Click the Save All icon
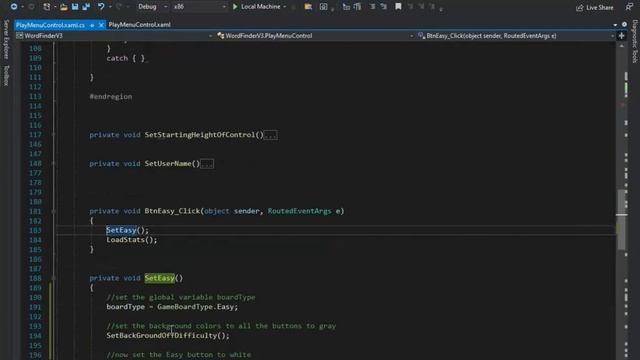 (86, 7)
